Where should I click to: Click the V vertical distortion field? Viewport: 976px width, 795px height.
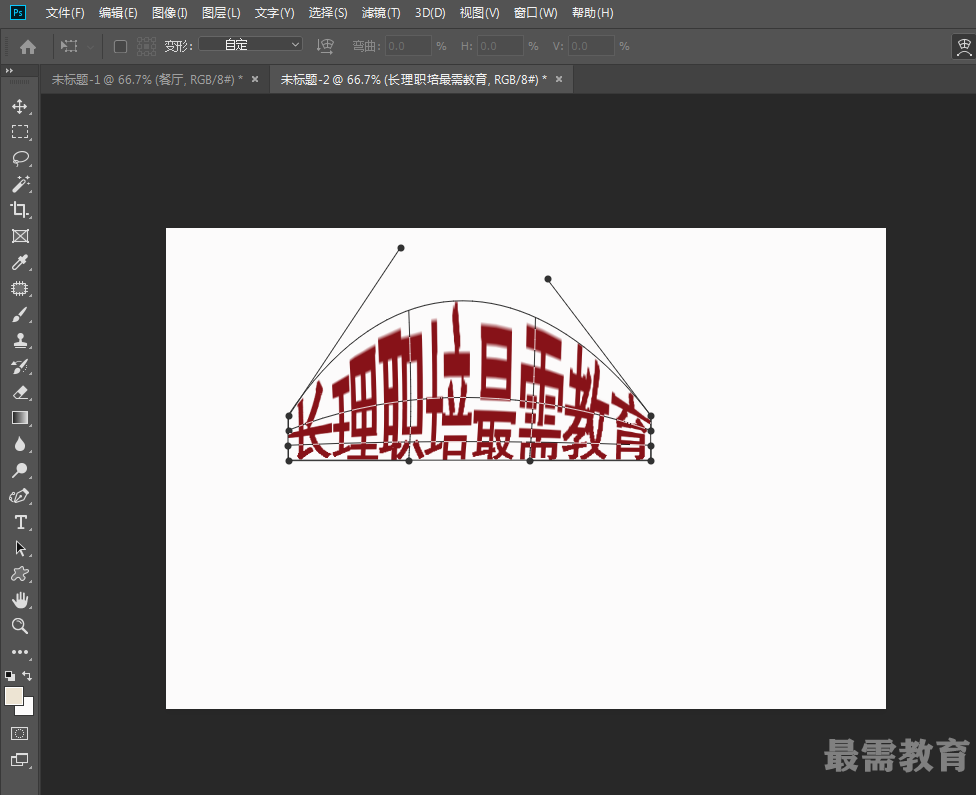point(591,46)
